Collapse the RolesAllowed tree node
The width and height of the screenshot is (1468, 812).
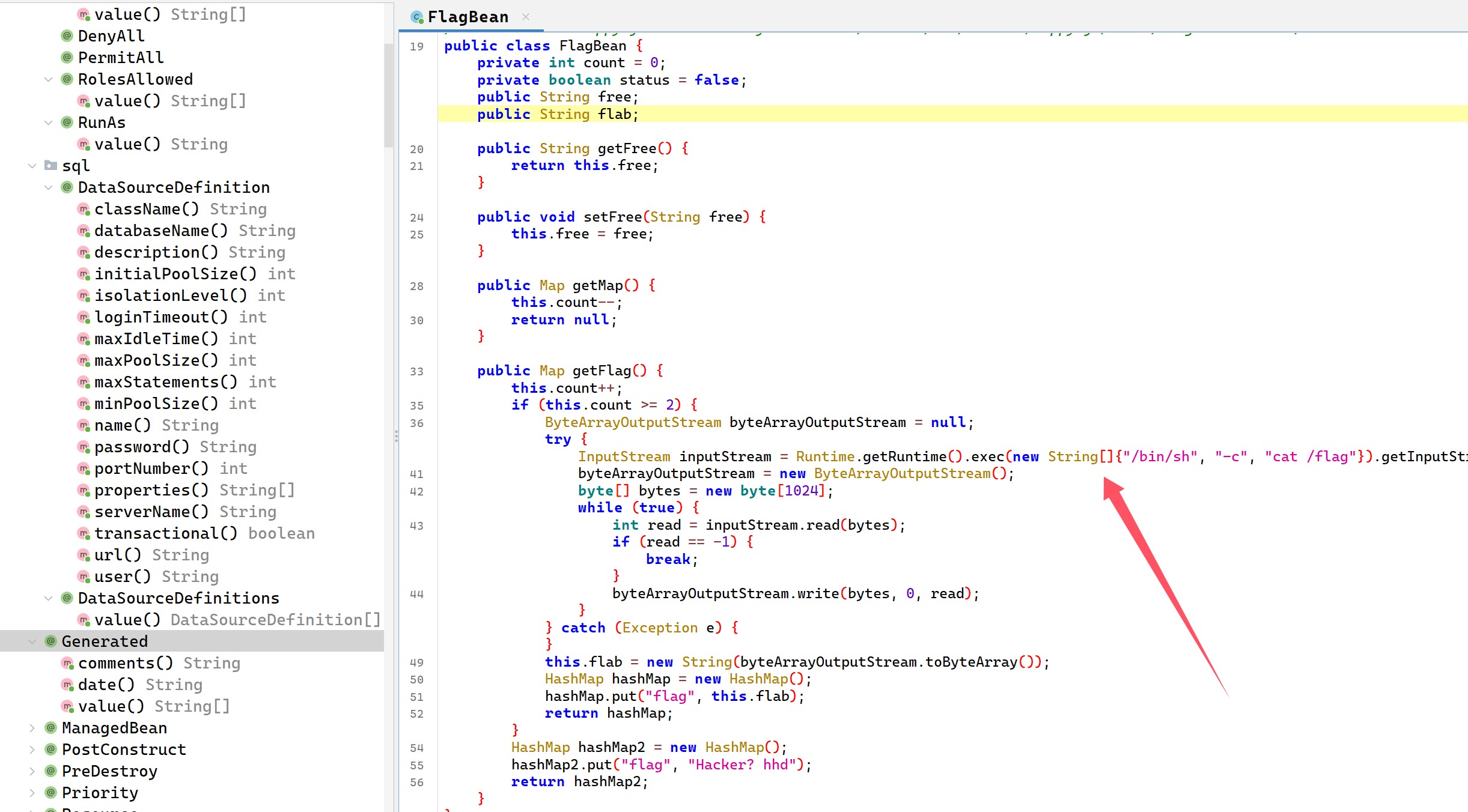49,79
